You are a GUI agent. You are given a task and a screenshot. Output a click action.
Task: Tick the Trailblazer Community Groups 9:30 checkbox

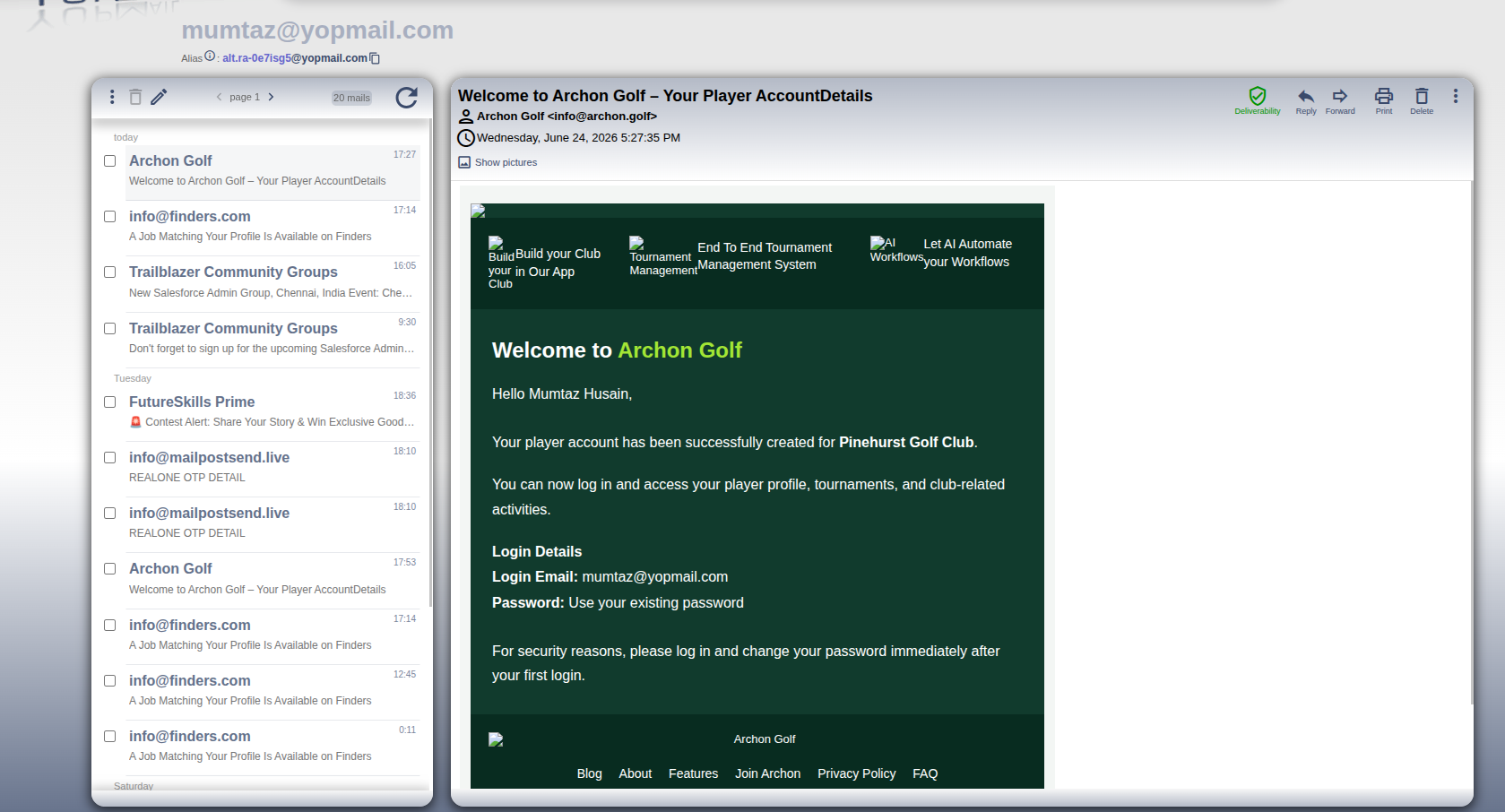coord(110,329)
